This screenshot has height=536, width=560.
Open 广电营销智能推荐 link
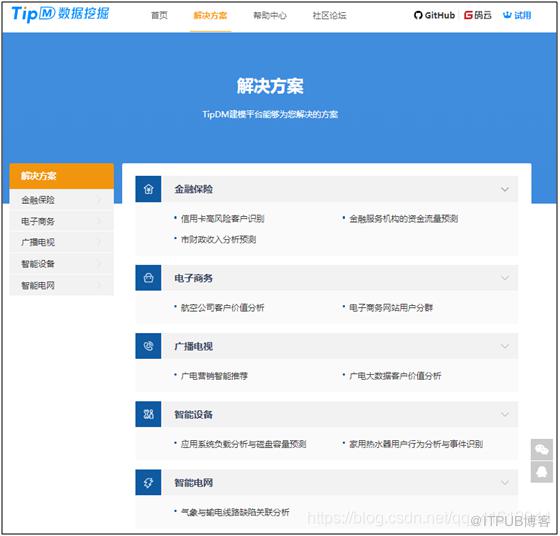[x=214, y=376]
